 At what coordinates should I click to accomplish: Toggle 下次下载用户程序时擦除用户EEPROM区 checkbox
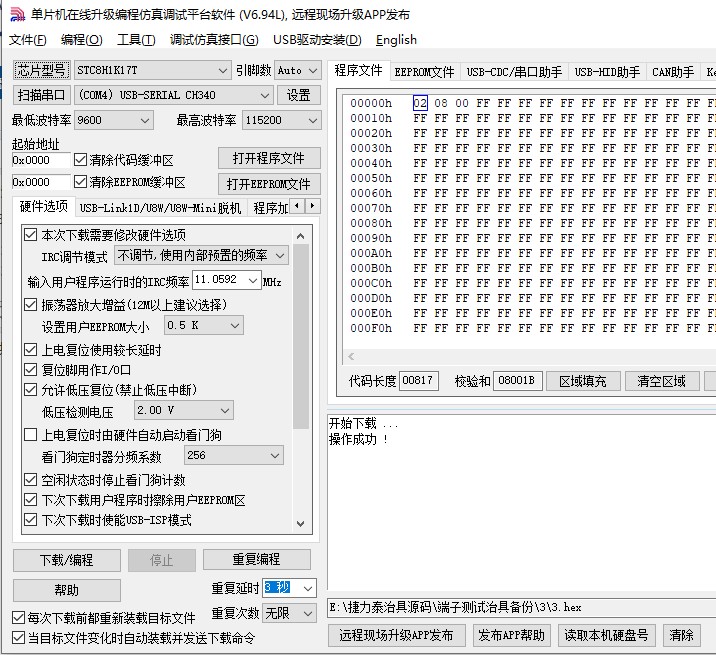[x=31, y=500]
